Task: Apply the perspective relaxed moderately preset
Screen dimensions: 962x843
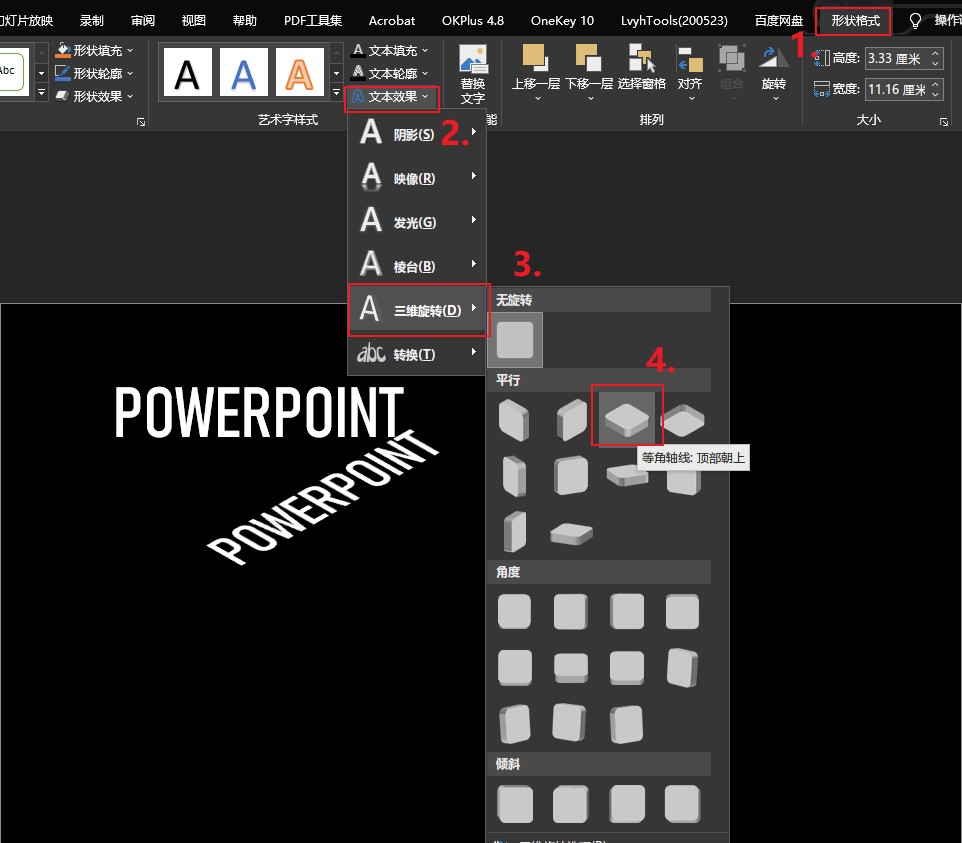Action: 571,668
